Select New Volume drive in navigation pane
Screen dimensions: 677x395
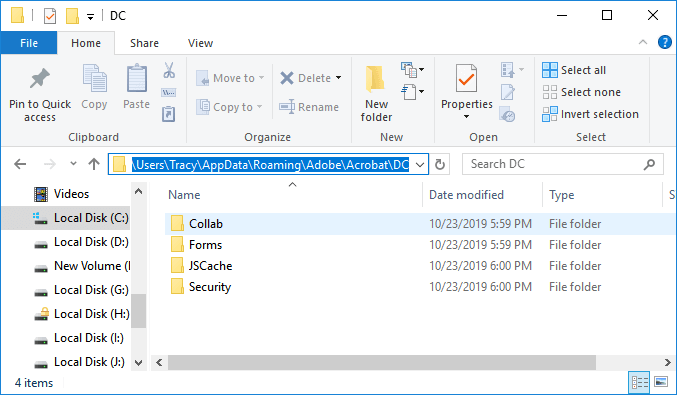pyautogui.click(x=66, y=266)
